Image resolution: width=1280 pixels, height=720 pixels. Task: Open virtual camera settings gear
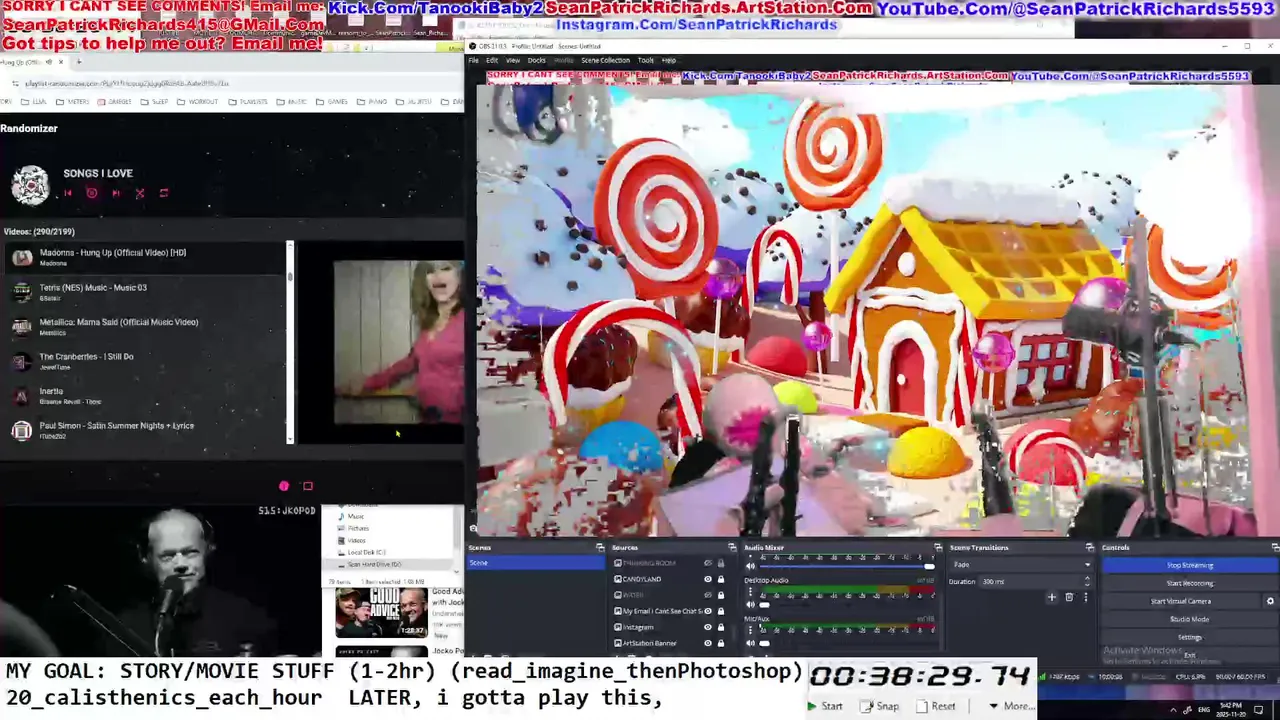point(1270,601)
